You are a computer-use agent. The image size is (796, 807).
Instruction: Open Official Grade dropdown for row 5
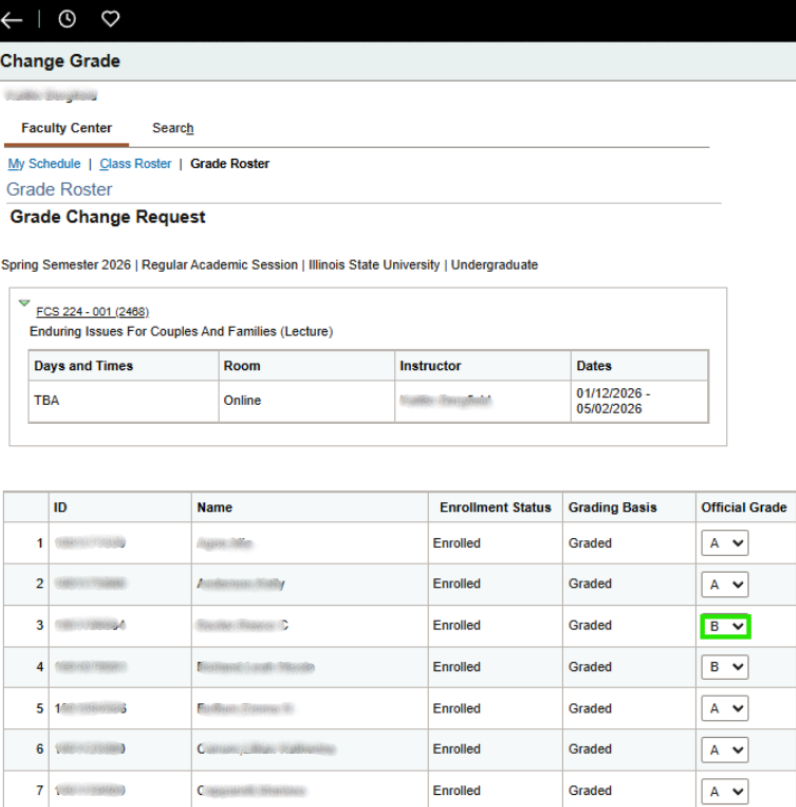point(725,709)
